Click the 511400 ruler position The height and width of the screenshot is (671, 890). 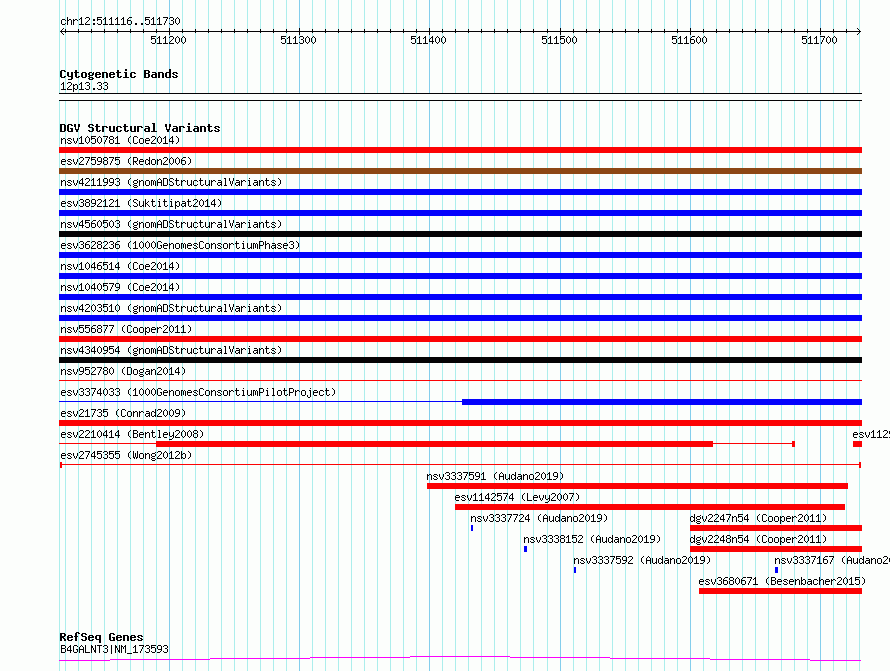click(x=429, y=40)
